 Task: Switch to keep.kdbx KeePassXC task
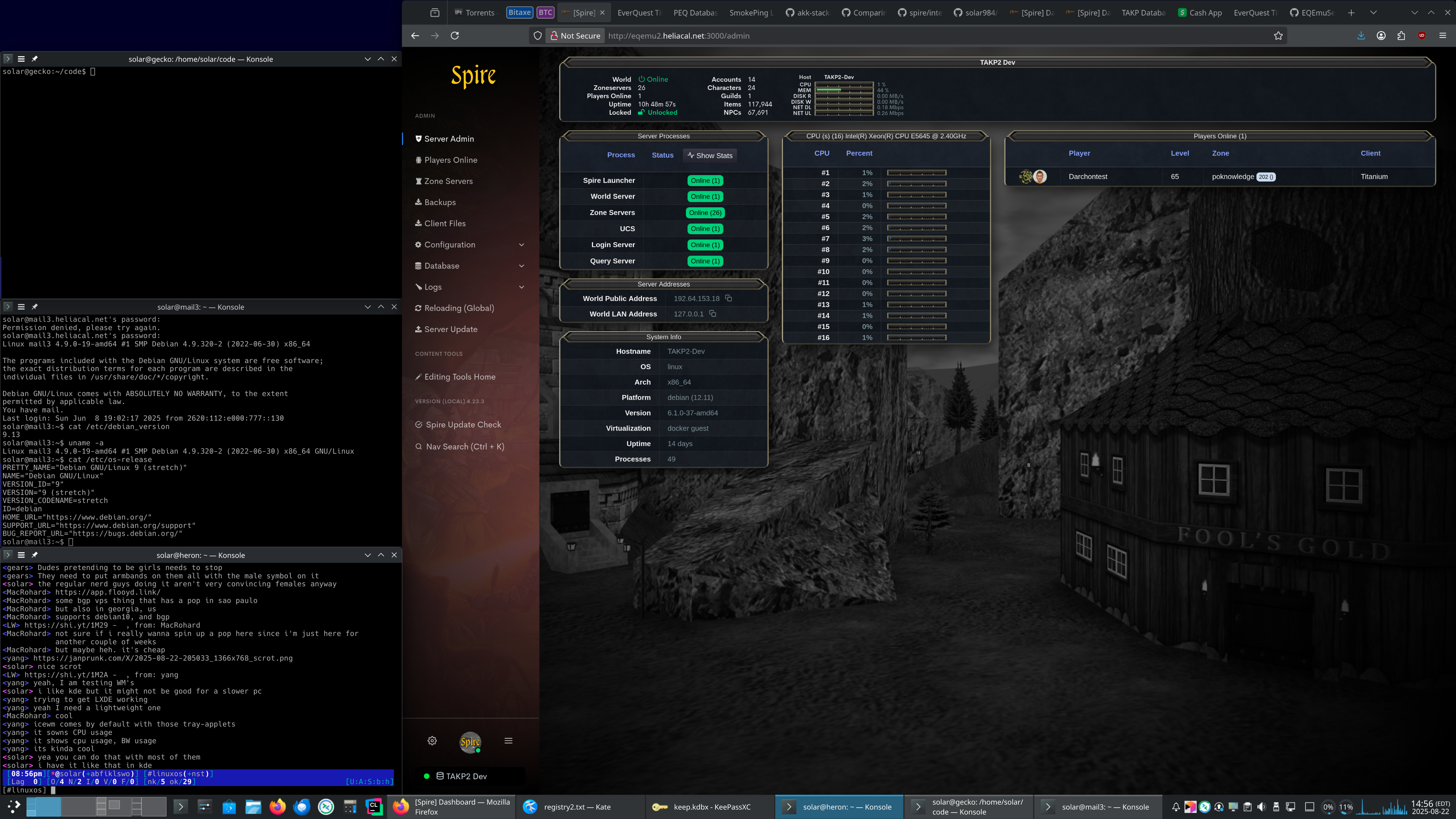point(710,806)
